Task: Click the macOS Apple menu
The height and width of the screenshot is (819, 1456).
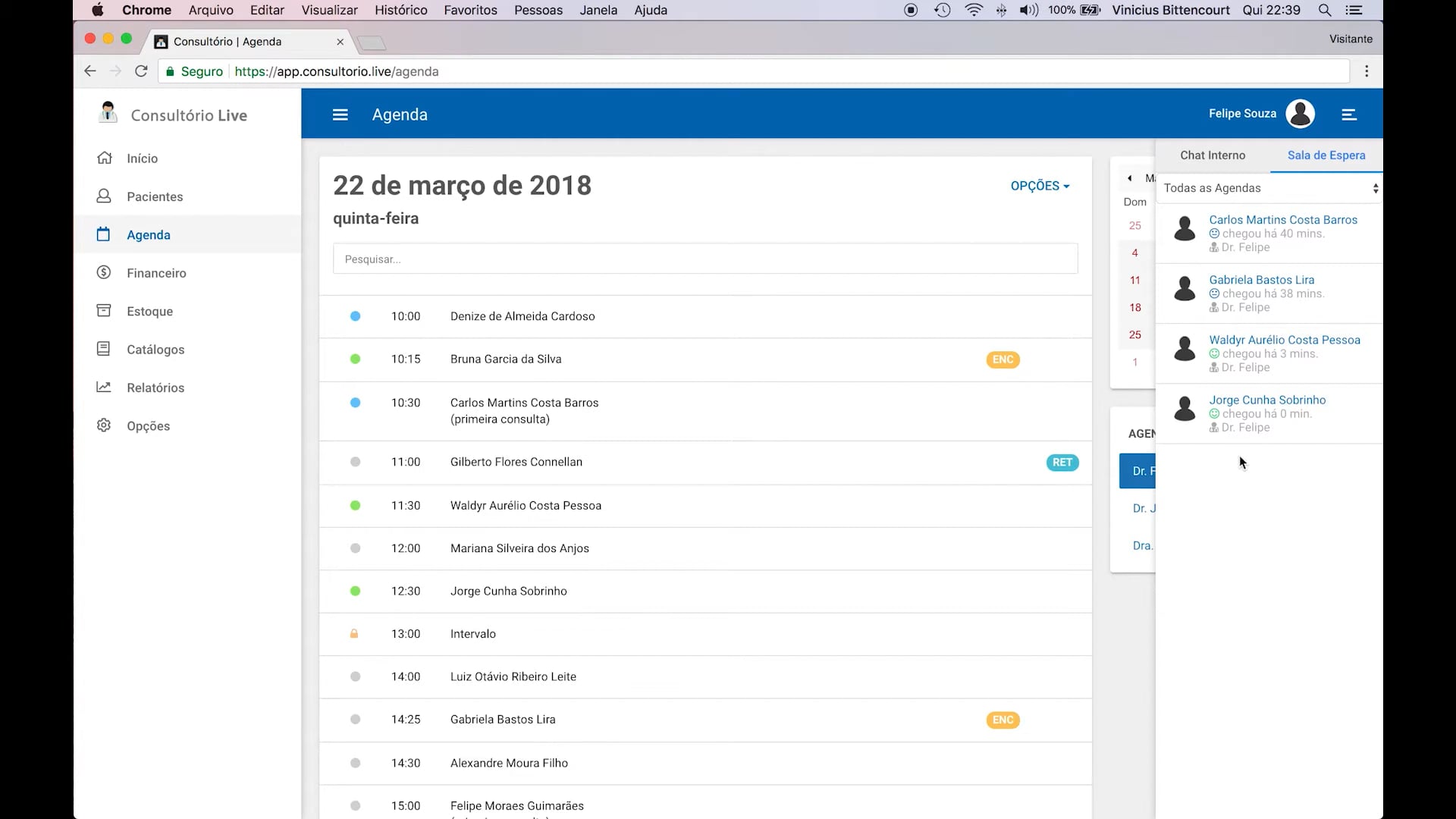Action: pos(98,10)
